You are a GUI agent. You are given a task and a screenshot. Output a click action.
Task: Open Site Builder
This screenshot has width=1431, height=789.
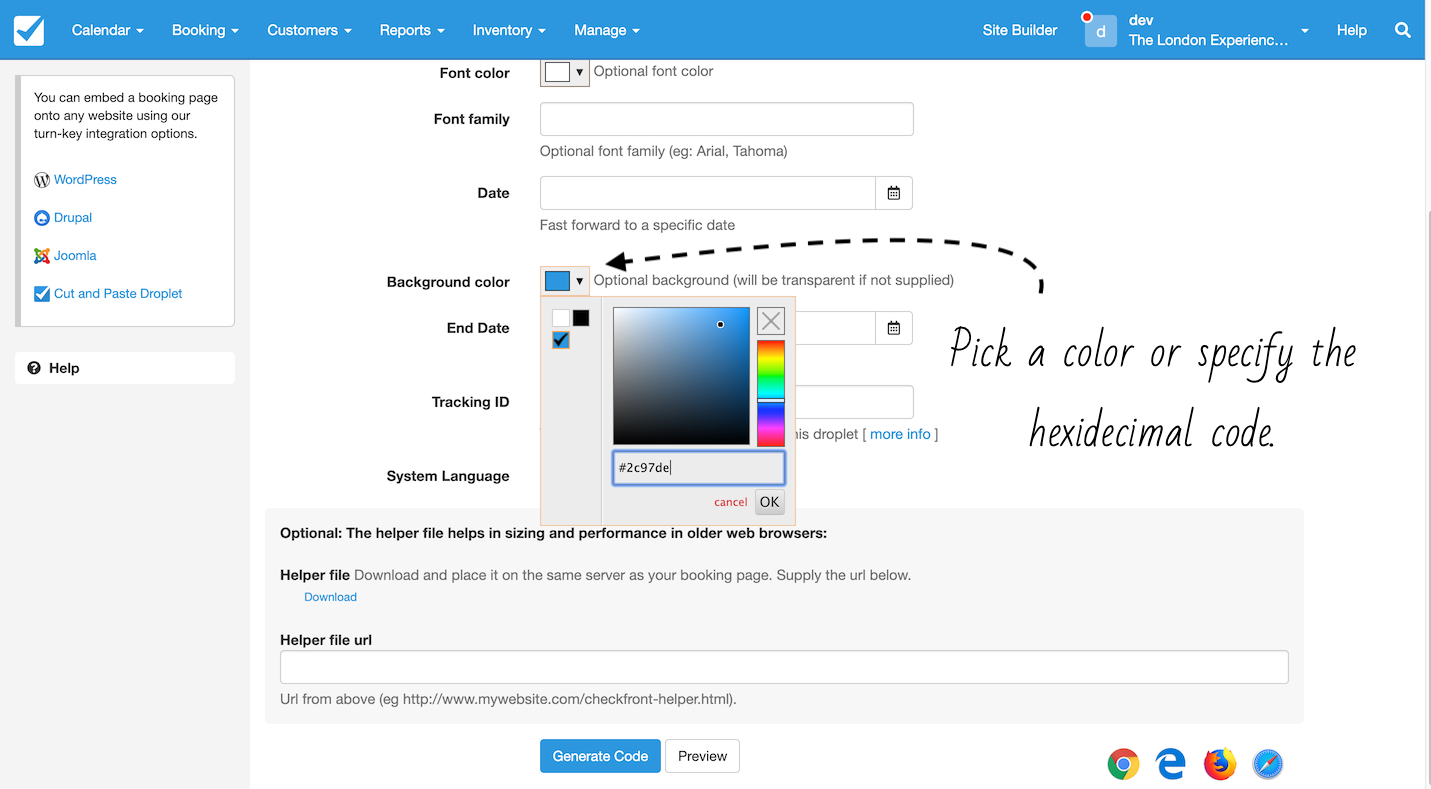(x=1020, y=30)
